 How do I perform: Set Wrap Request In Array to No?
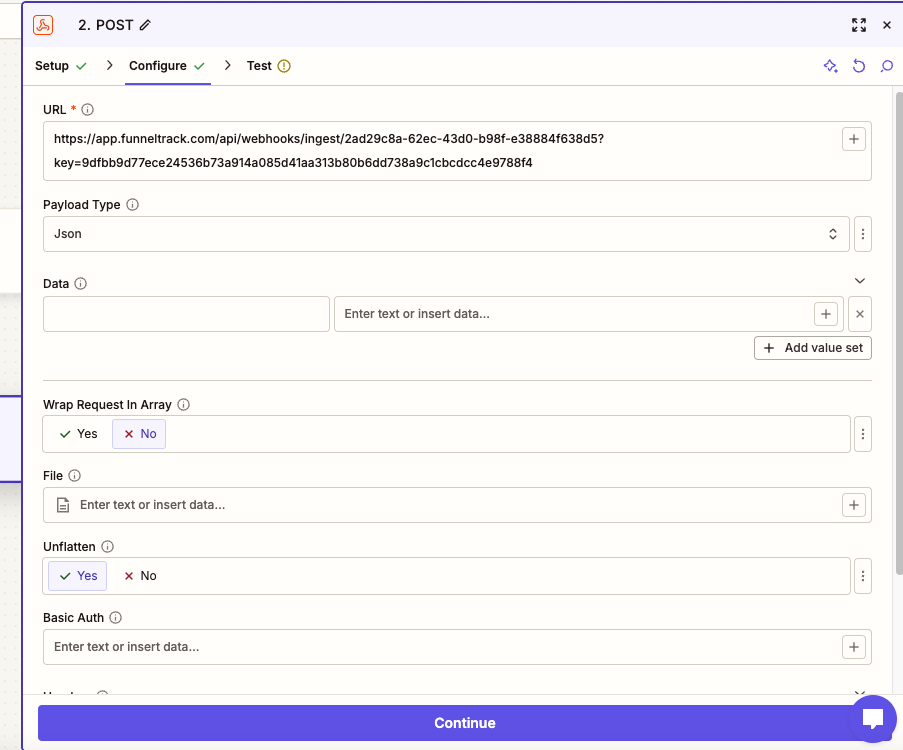click(139, 434)
